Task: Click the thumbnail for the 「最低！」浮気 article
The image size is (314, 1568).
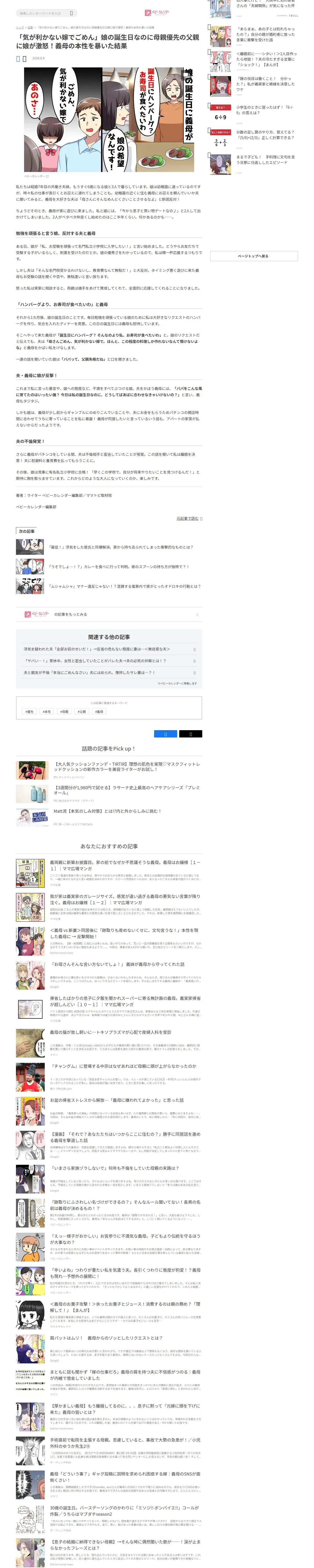Action: click(x=30, y=547)
